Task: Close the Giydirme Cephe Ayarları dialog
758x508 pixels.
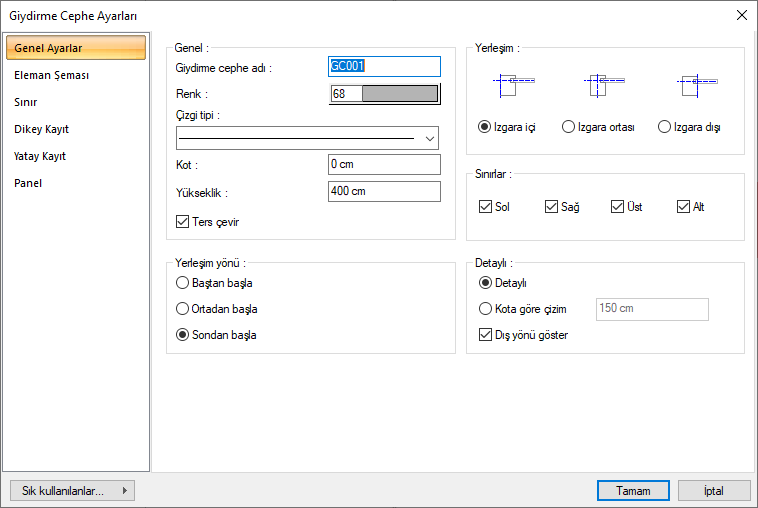Action: [741, 15]
